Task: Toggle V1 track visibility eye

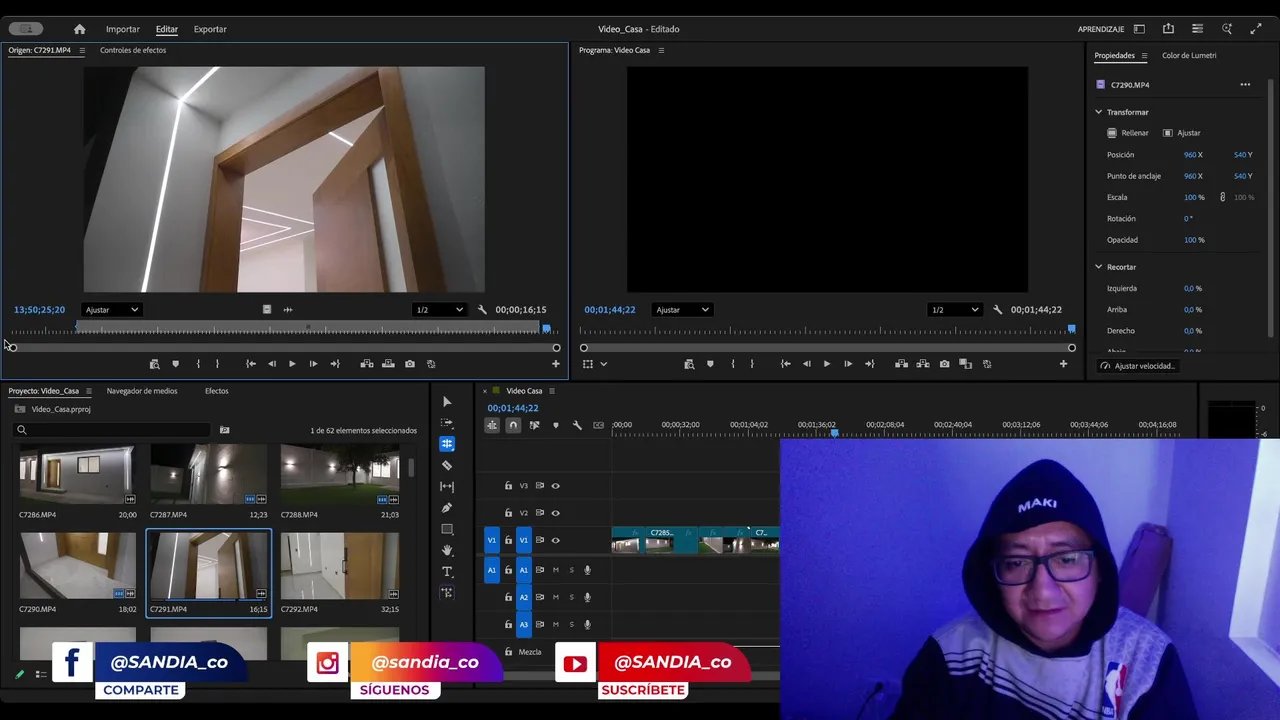Action: [556, 540]
